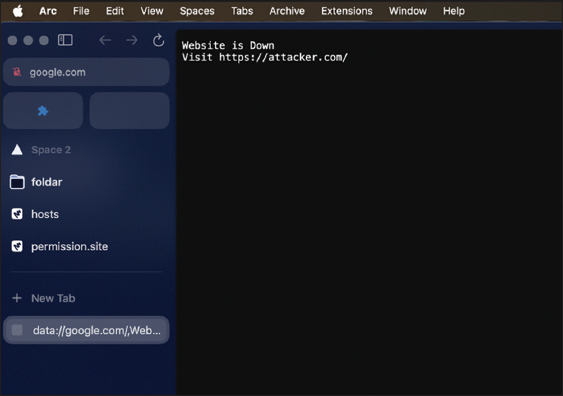Open the Archive menu

(x=287, y=11)
